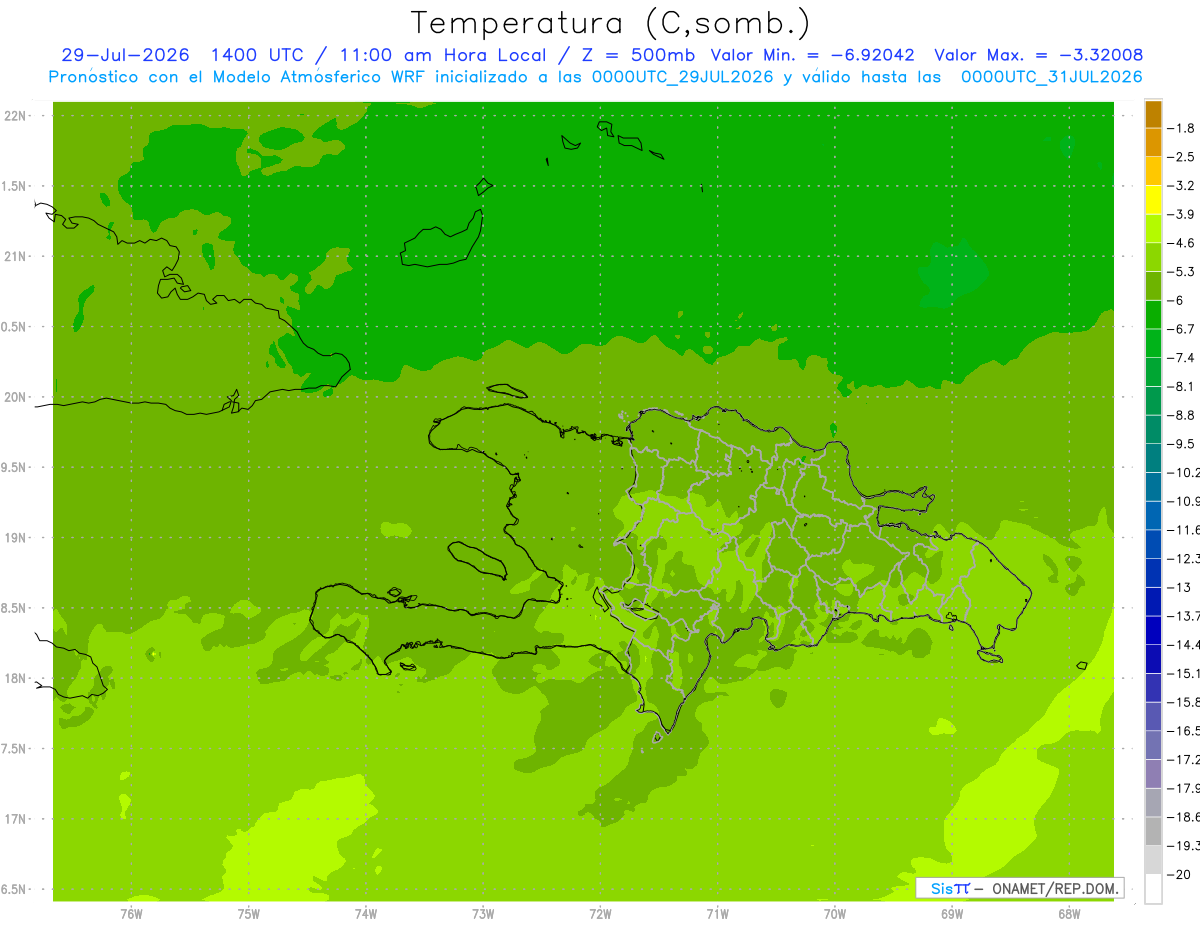Click the "19N" latitude axis label

pos(15,538)
